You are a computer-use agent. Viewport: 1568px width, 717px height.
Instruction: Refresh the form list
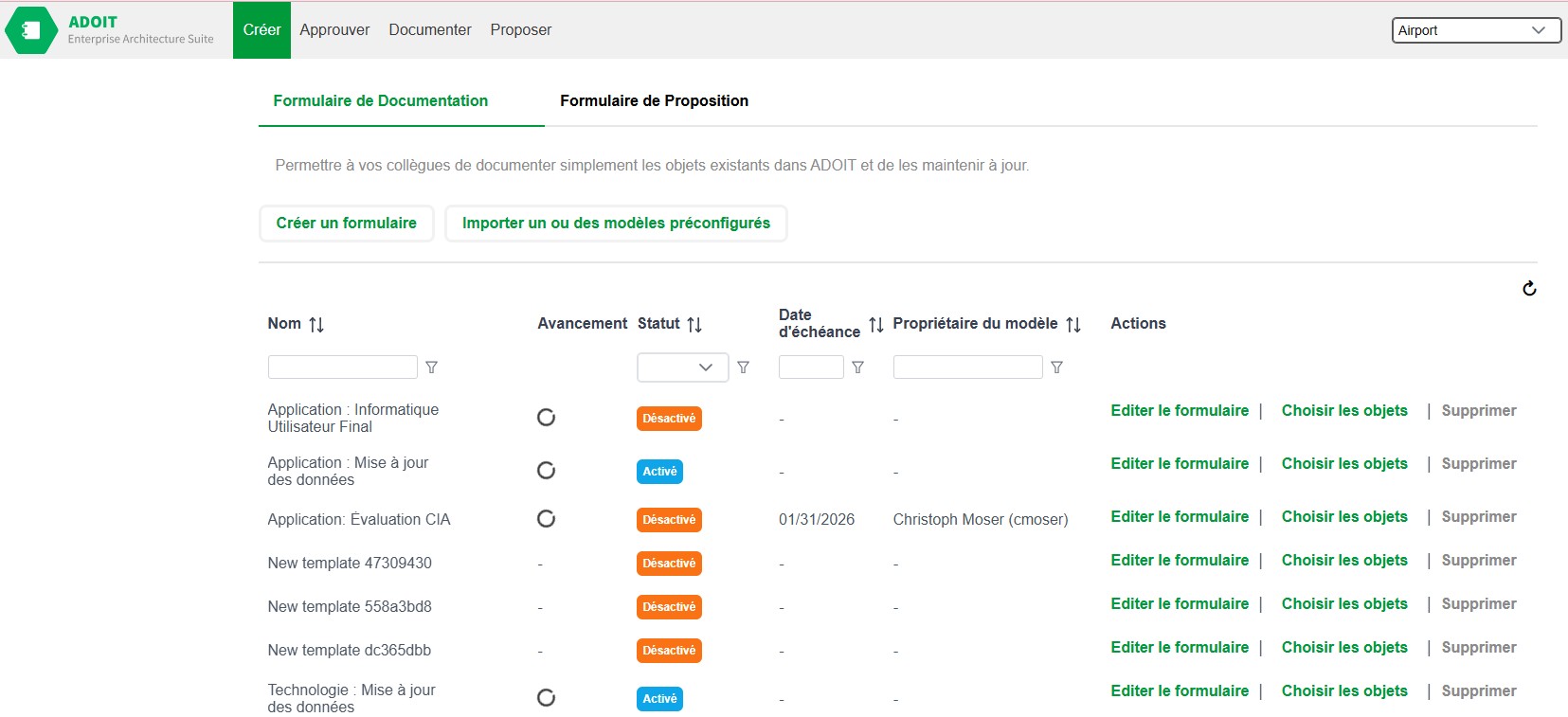click(1529, 289)
